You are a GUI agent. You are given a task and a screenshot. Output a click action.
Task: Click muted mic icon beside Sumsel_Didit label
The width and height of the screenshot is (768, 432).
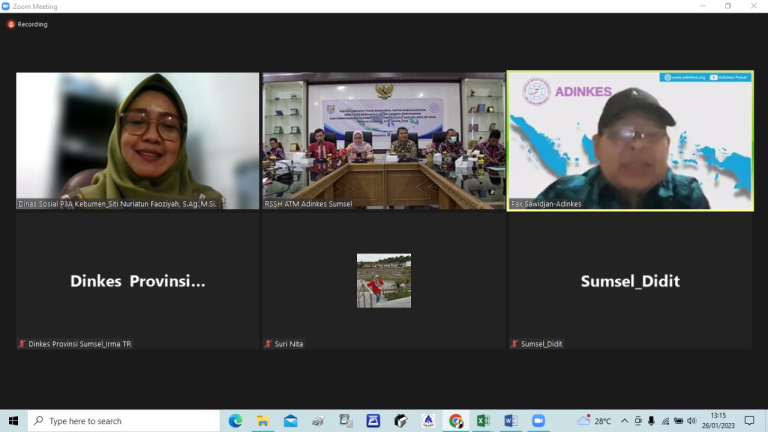(x=514, y=344)
